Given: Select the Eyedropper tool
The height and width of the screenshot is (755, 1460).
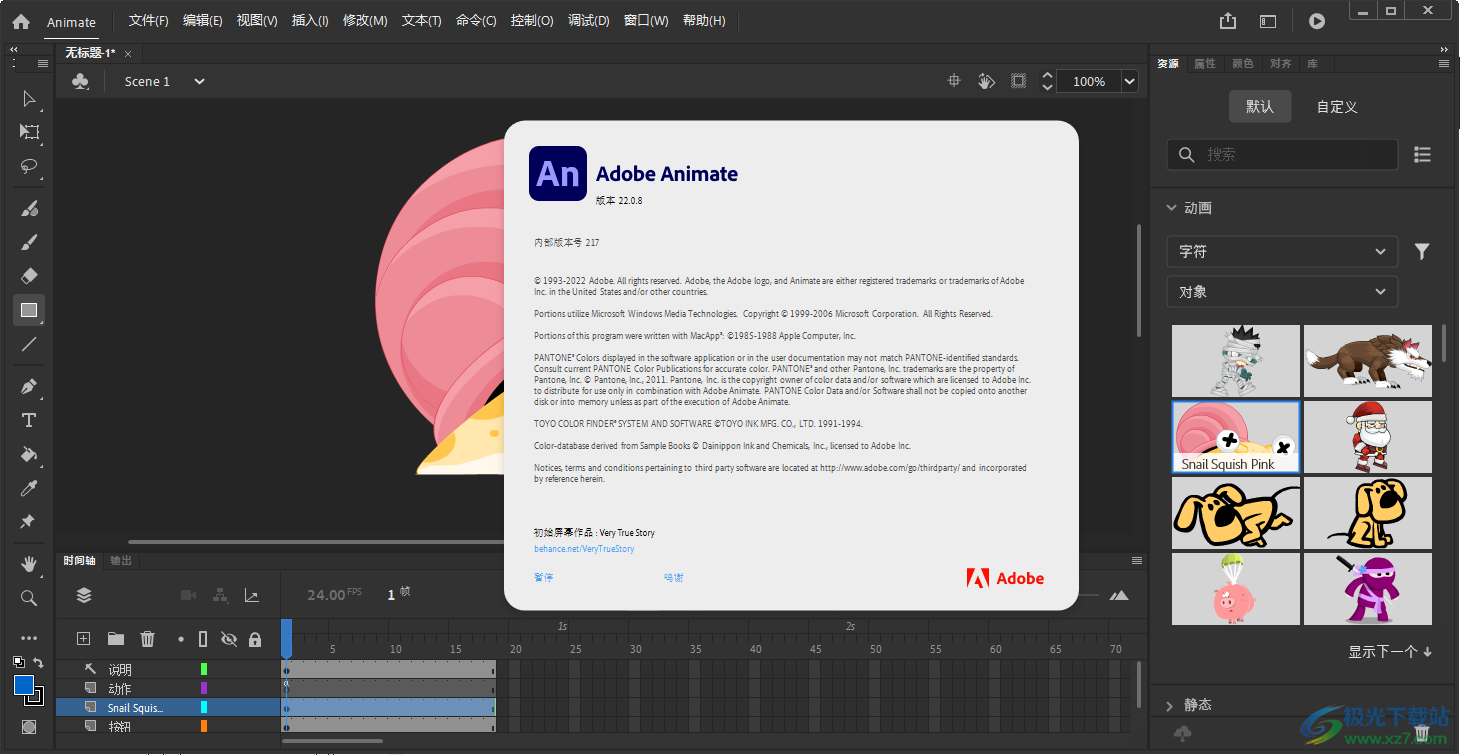Looking at the screenshot, I should [29, 488].
